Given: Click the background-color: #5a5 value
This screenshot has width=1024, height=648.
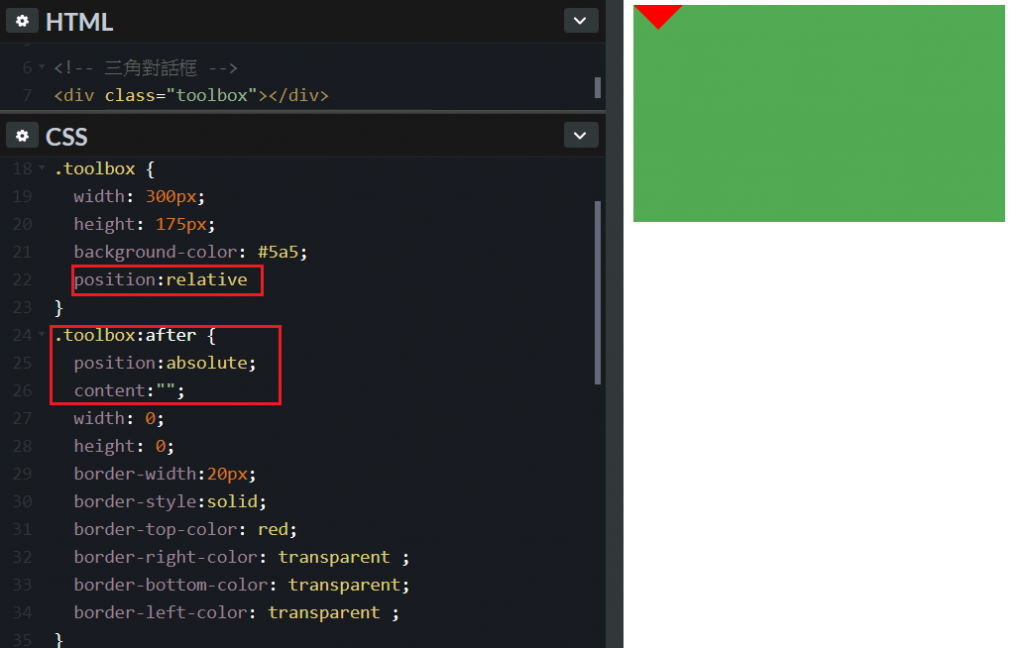Looking at the screenshot, I should (282, 252).
